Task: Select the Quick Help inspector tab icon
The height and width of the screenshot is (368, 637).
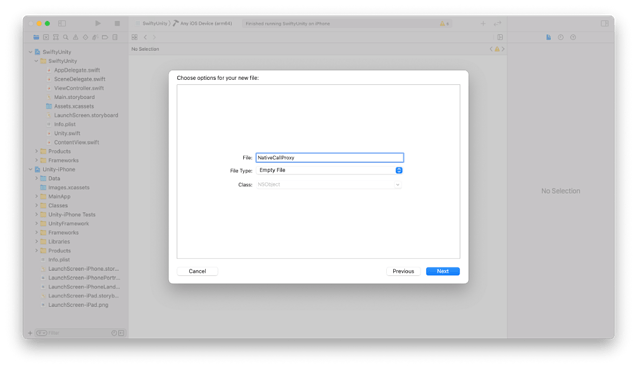Action: click(x=573, y=37)
